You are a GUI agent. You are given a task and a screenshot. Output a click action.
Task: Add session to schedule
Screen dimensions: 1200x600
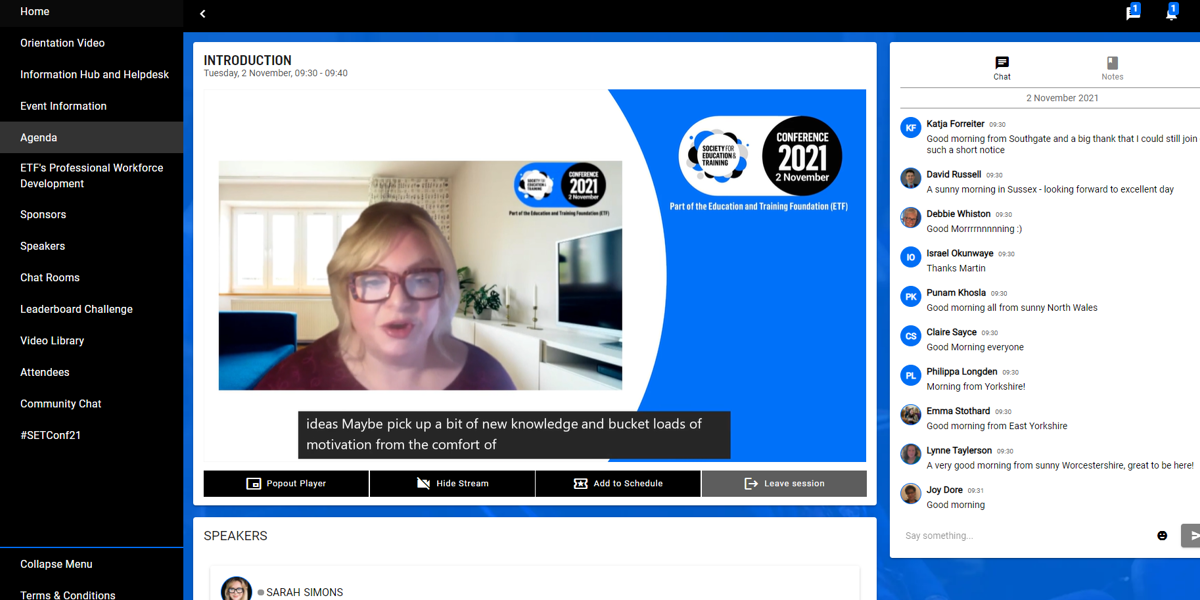click(x=617, y=484)
